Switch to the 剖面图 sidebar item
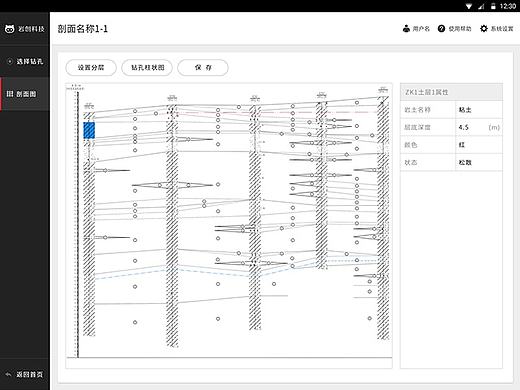 pos(25,94)
